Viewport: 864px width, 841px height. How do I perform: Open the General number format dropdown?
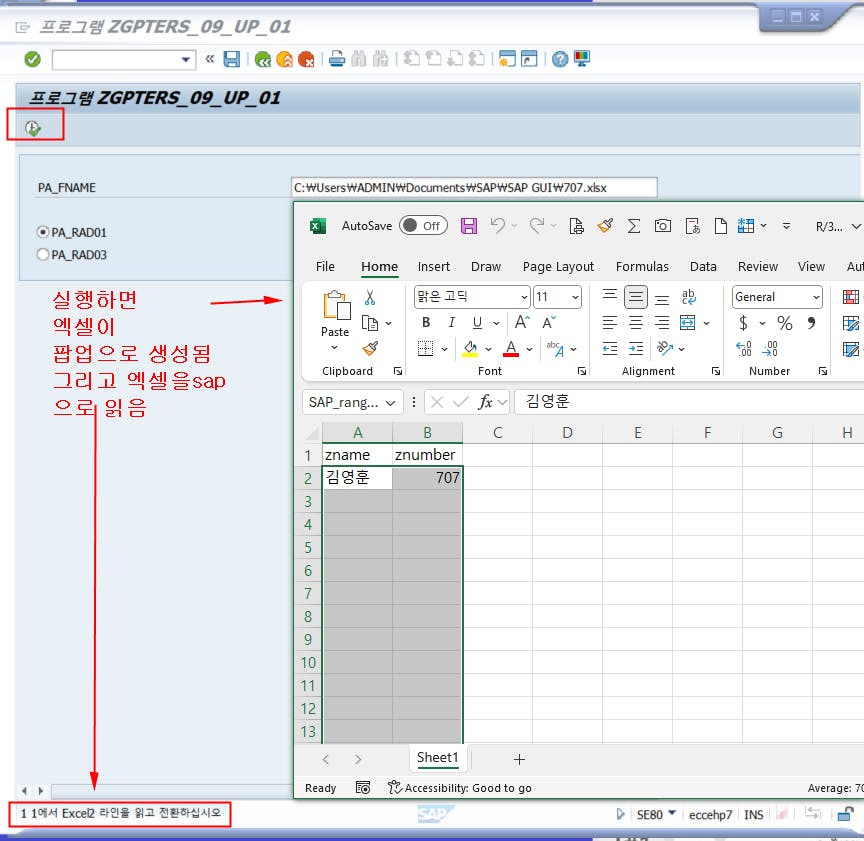(x=816, y=298)
